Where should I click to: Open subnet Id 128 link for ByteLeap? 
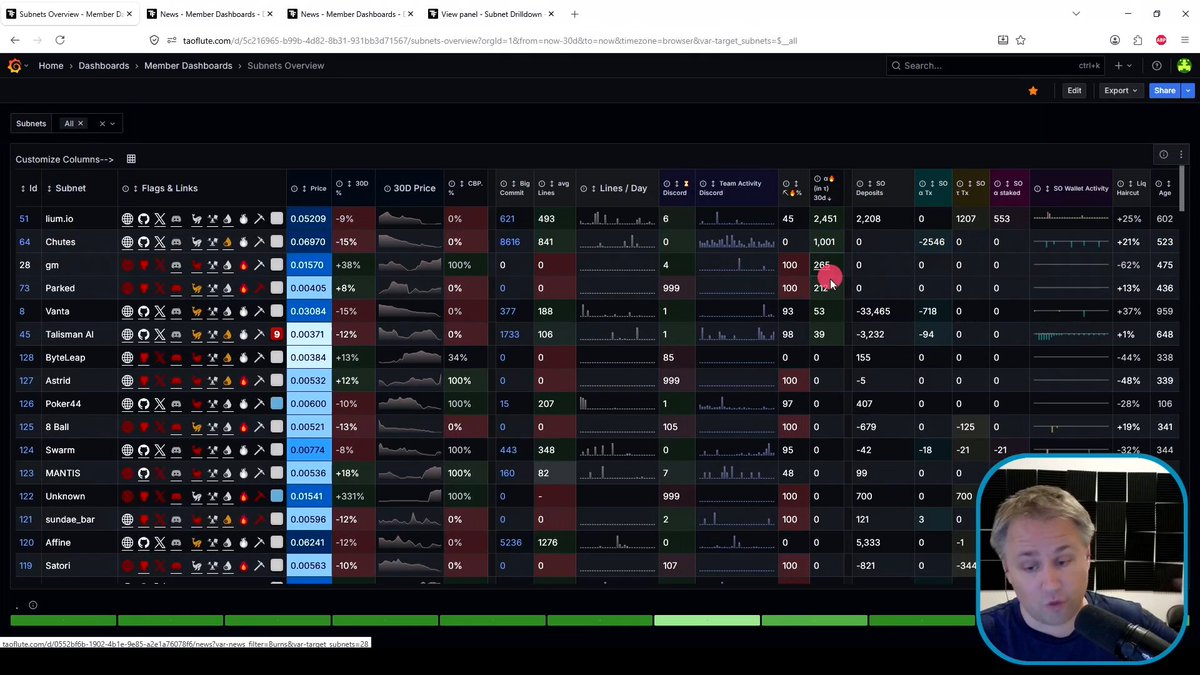click(26, 358)
